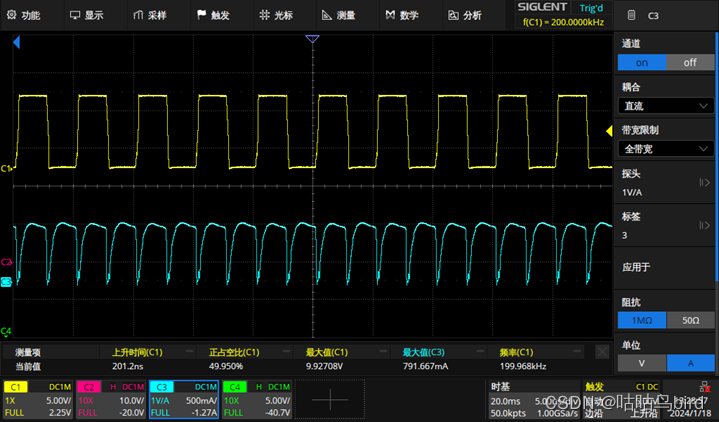The image size is (719, 422).
Task: Open the 时基 timebase settings box
Action: pos(533,400)
